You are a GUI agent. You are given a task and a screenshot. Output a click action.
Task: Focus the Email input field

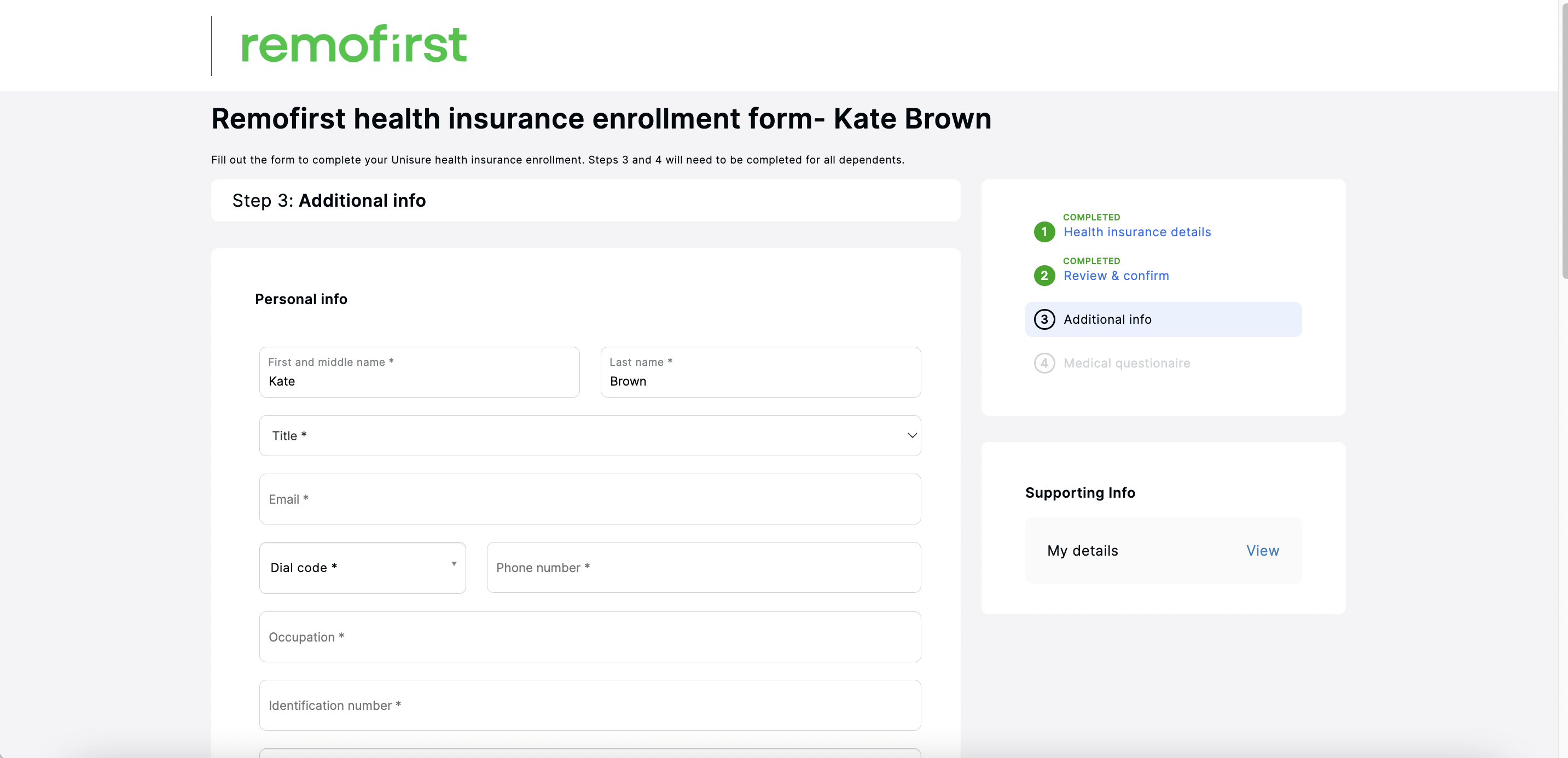coord(590,499)
